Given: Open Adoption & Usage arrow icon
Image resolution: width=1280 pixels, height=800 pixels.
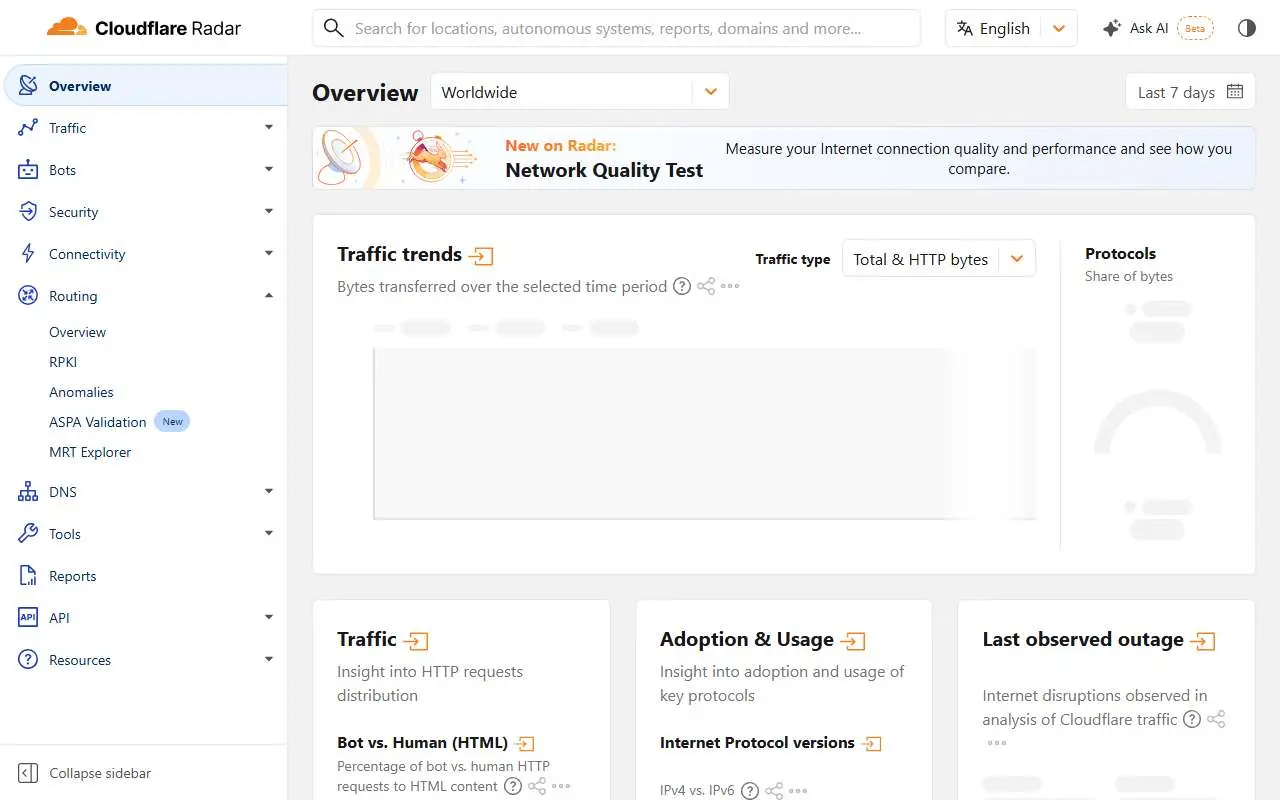Looking at the screenshot, I should point(853,641).
